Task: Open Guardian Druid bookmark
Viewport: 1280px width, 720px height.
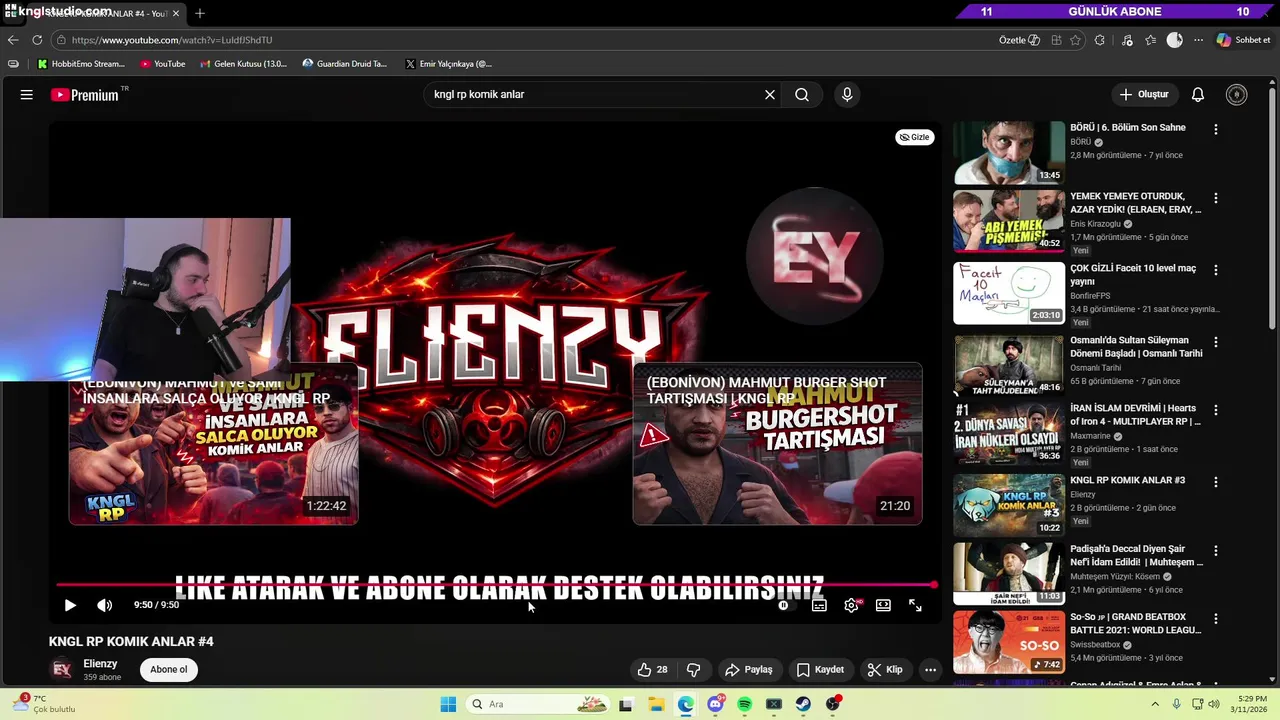Action: [345, 64]
